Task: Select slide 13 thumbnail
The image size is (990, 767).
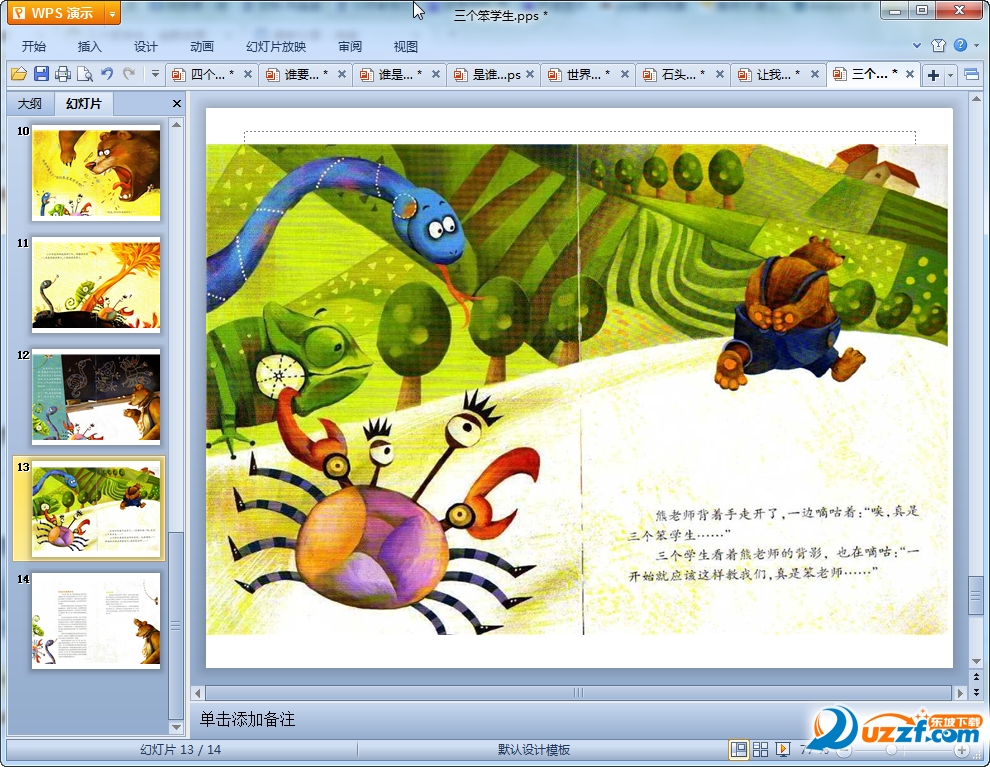Action: [96, 509]
